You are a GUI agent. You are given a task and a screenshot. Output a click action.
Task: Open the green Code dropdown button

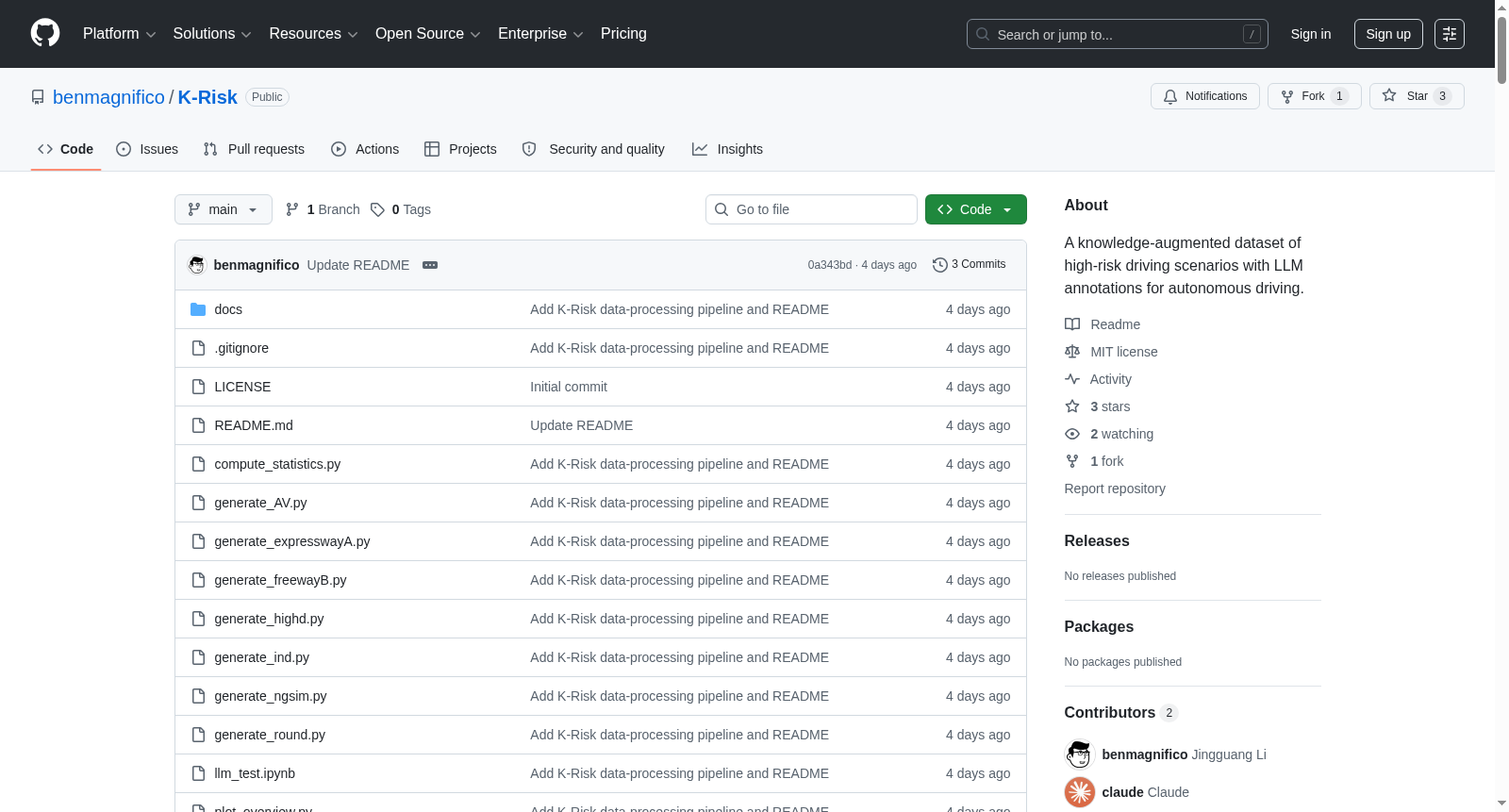pos(976,209)
